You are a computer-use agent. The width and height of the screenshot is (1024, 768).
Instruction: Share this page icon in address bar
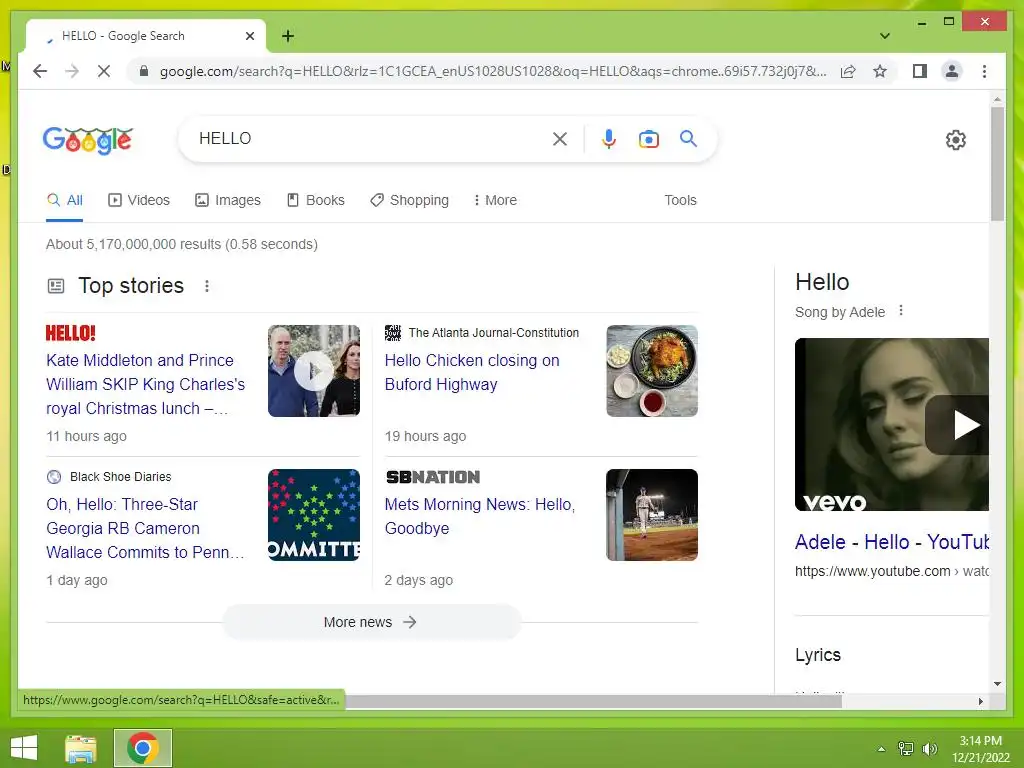(848, 71)
